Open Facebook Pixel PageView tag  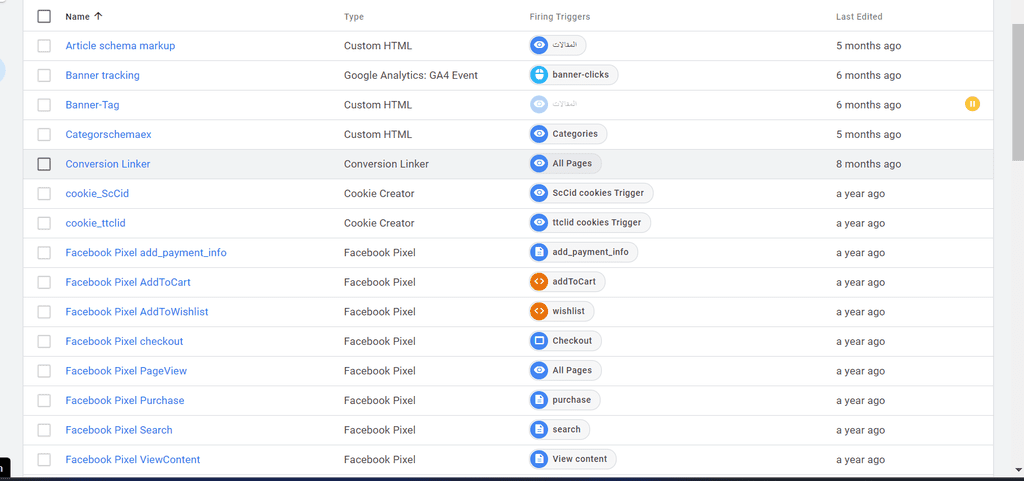point(126,371)
